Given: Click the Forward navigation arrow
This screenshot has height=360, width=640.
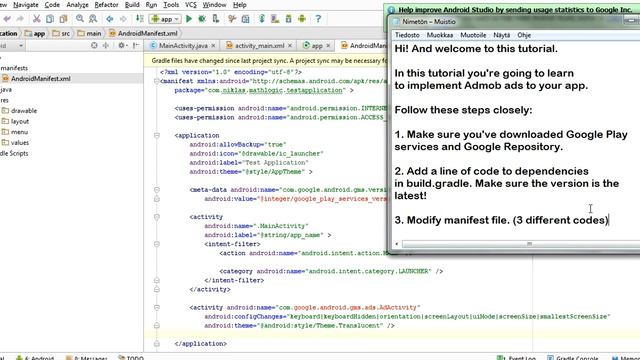Looking at the screenshot, I should pyautogui.click(x=122, y=19).
